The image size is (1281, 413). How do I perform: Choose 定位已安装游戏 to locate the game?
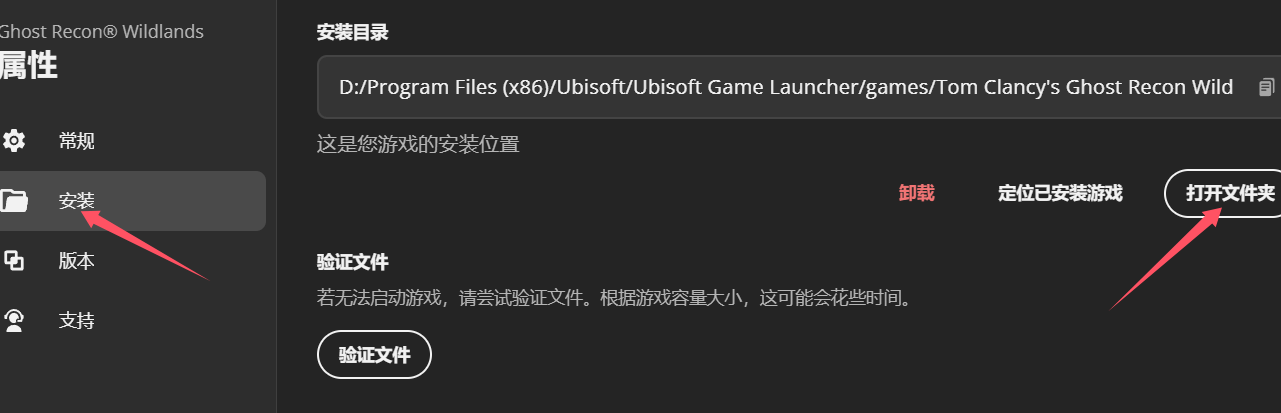(x=1060, y=193)
